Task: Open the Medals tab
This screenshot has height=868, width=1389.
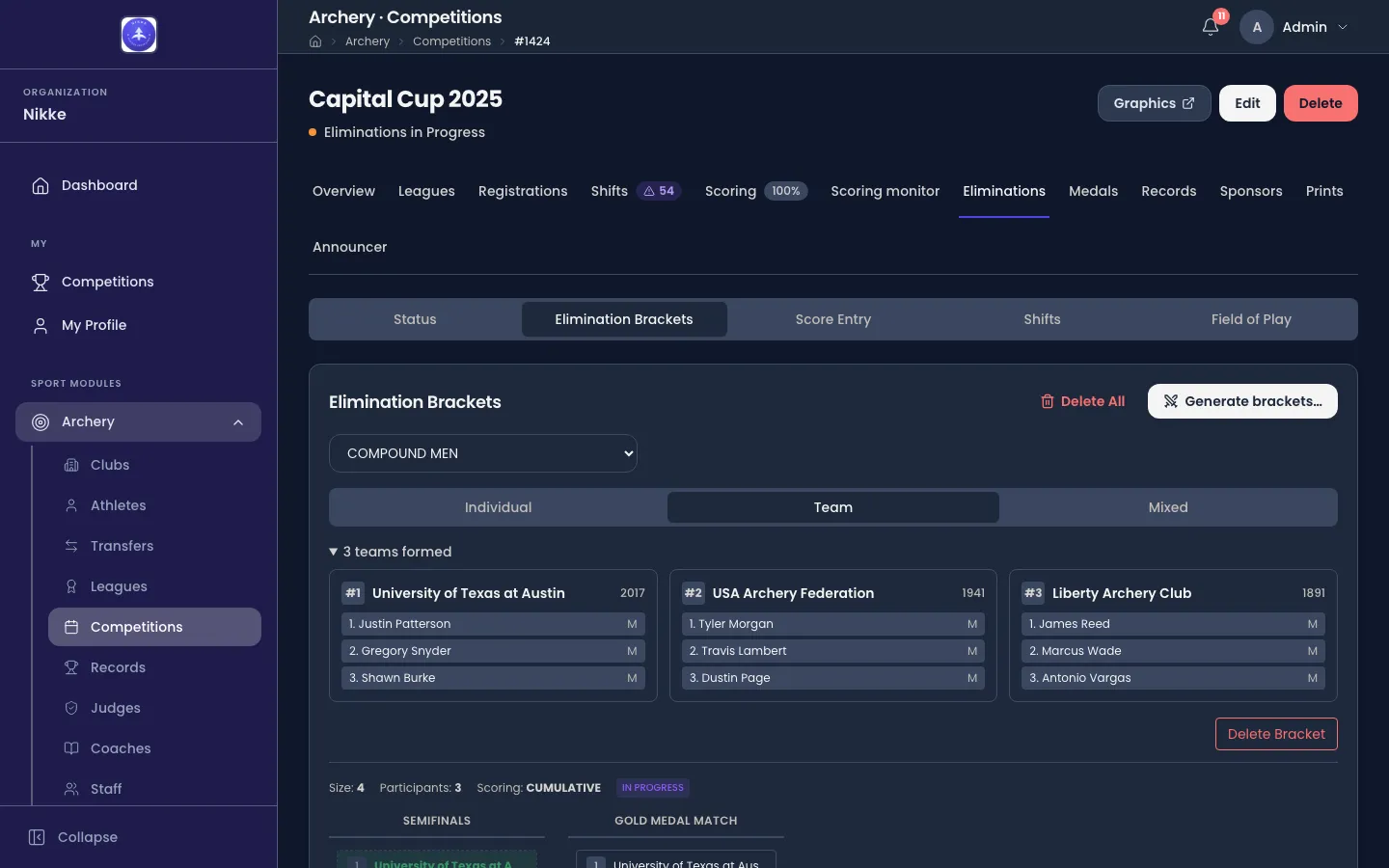Action: point(1094,191)
